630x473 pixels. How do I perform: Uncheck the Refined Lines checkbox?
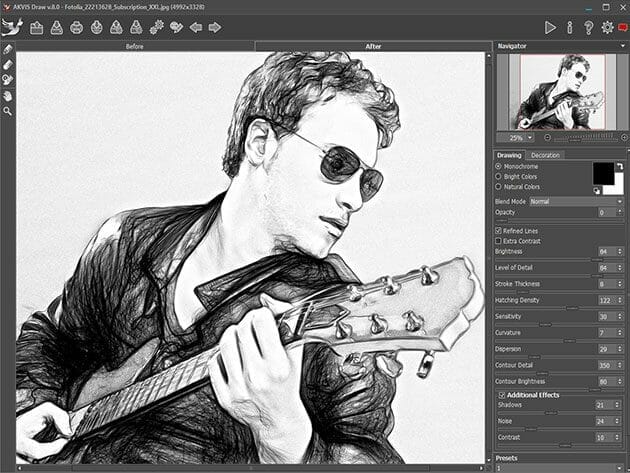coord(499,230)
